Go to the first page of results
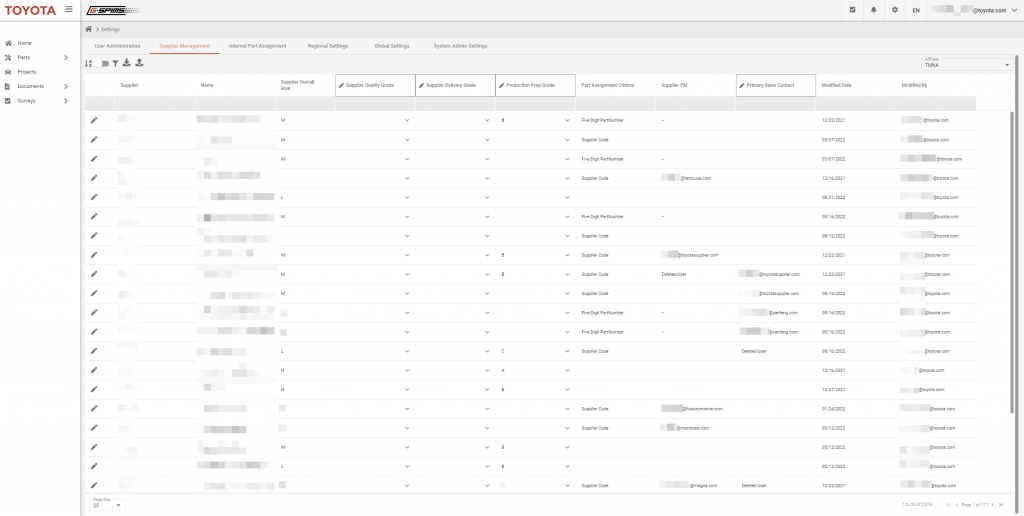1024x516 pixels. [949, 505]
